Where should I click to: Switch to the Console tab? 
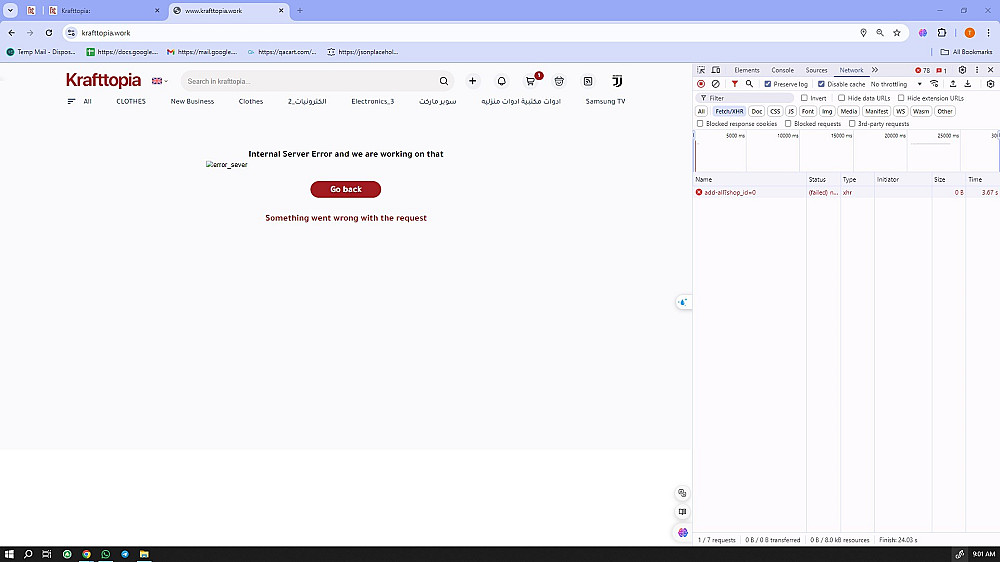click(x=783, y=70)
